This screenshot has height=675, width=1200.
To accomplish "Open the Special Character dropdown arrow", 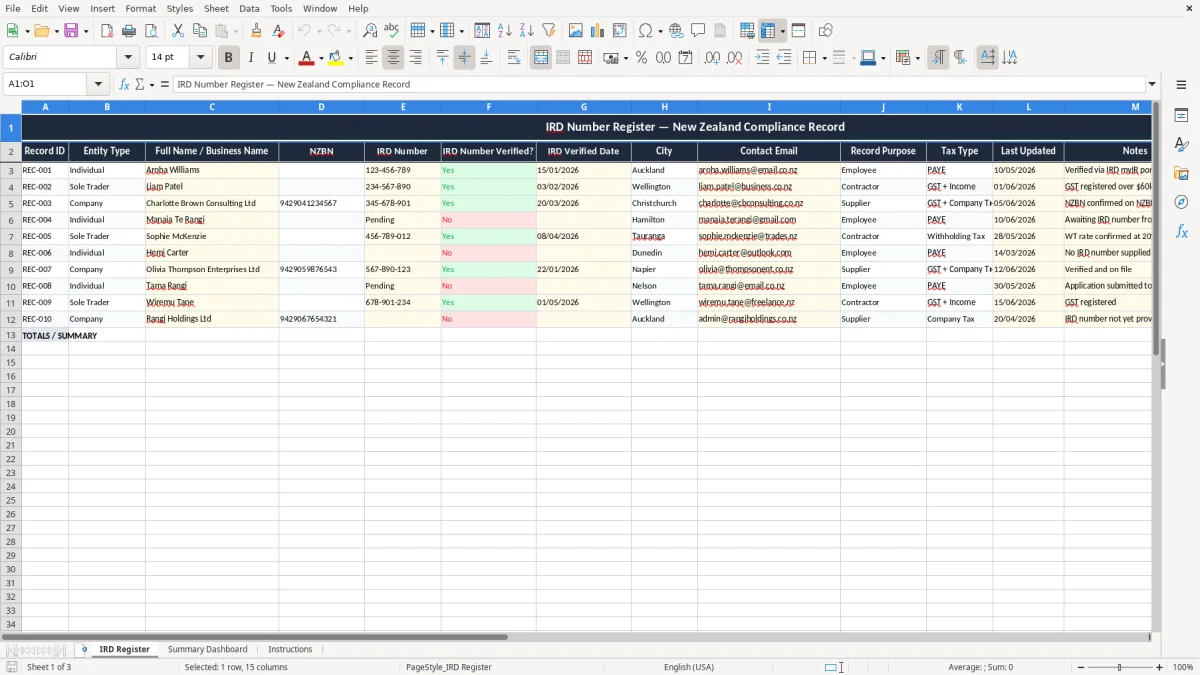I will (659, 31).
